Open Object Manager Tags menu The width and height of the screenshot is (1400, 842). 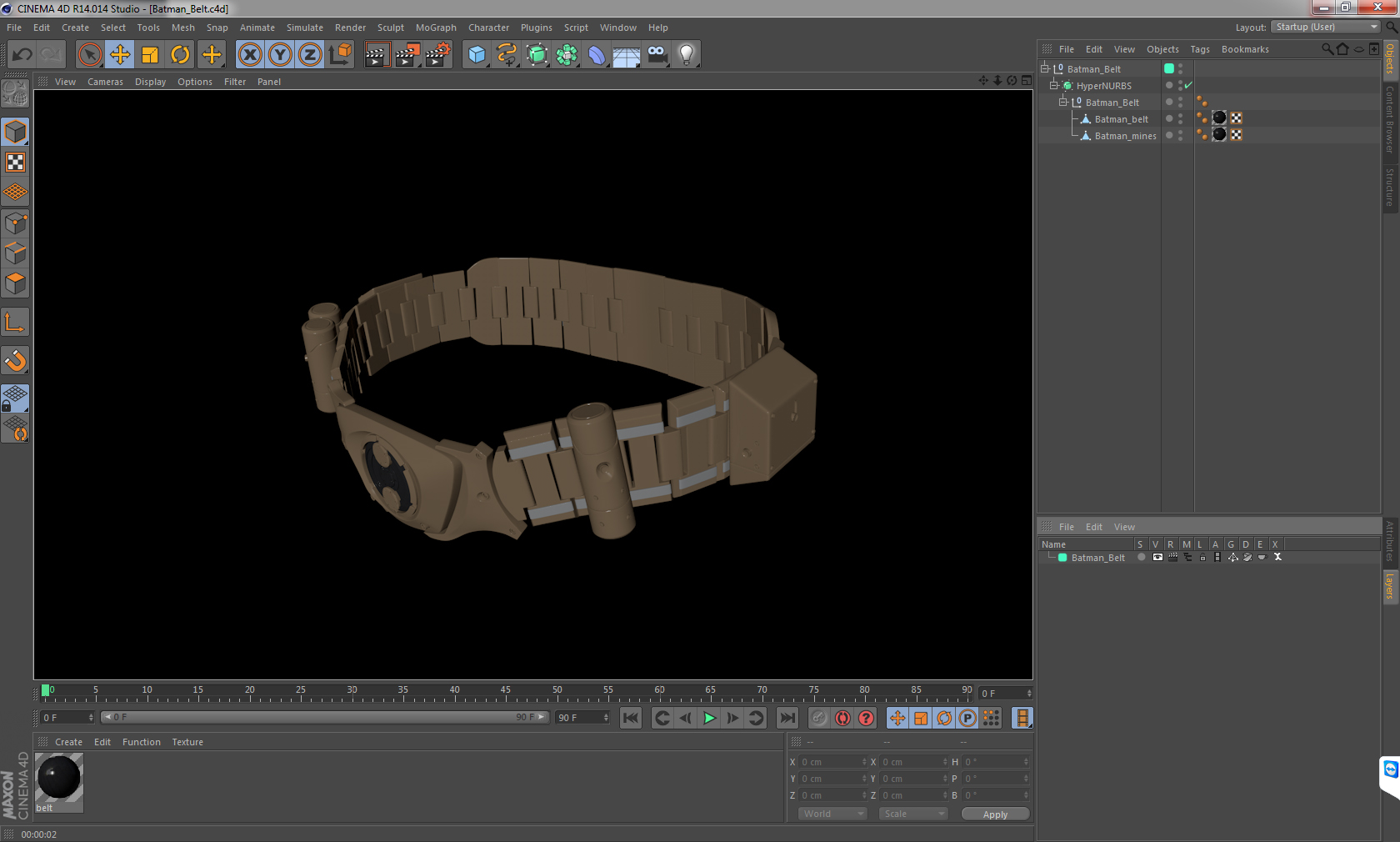click(1200, 49)
